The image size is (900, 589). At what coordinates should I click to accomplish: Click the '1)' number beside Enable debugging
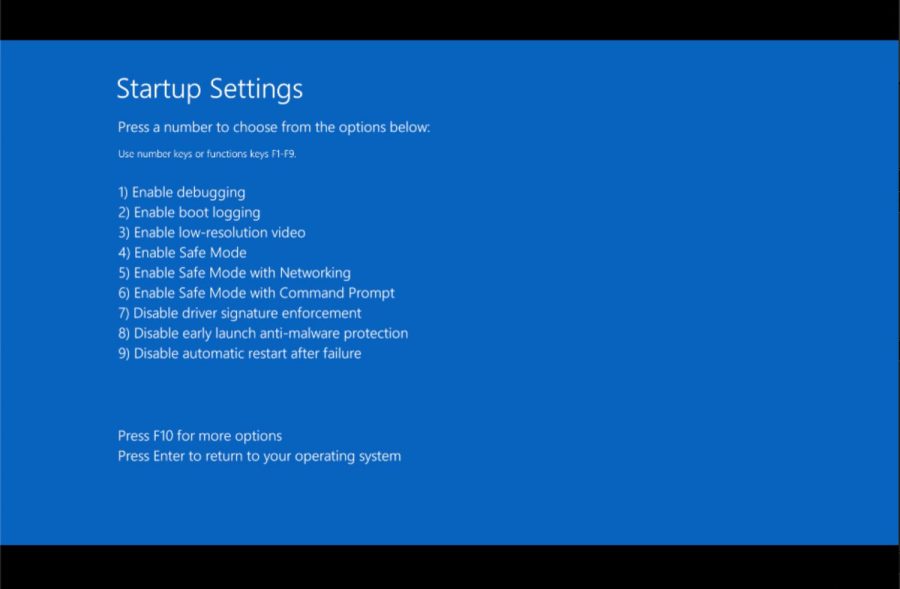(124, 192)
